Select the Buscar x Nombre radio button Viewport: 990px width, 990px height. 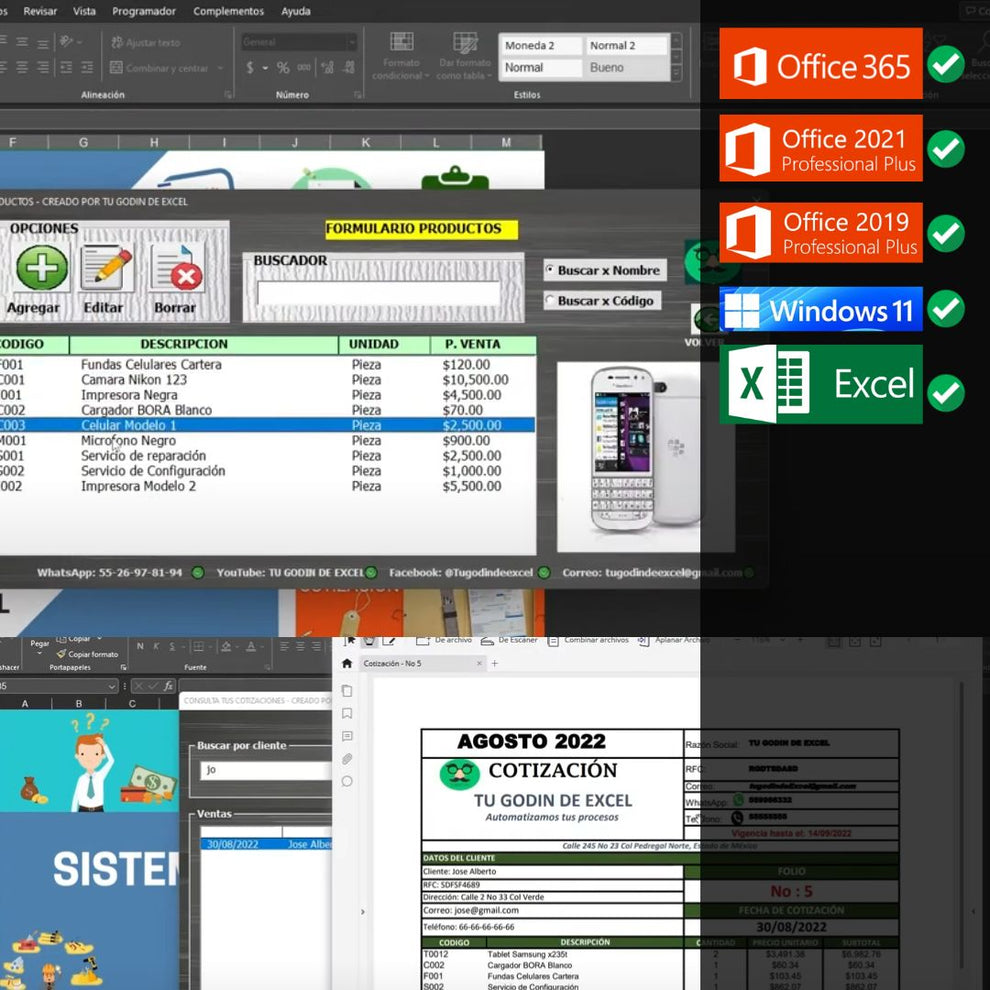(x=551, y=270)
